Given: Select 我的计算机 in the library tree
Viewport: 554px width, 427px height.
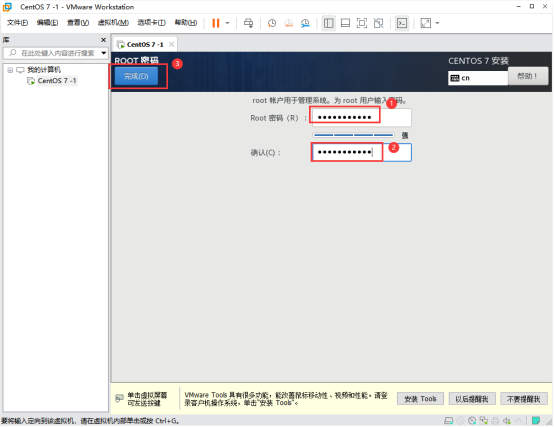Looking at the screenshot, I should [44, 70].
